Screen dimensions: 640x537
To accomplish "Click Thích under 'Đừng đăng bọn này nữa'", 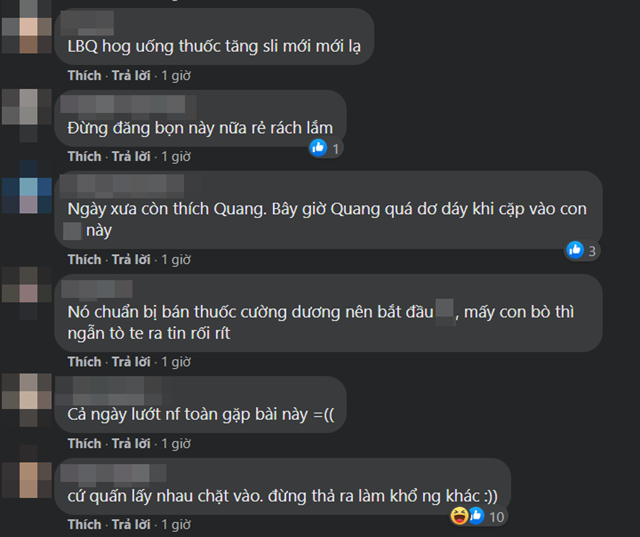I will [x=84, y=156].
